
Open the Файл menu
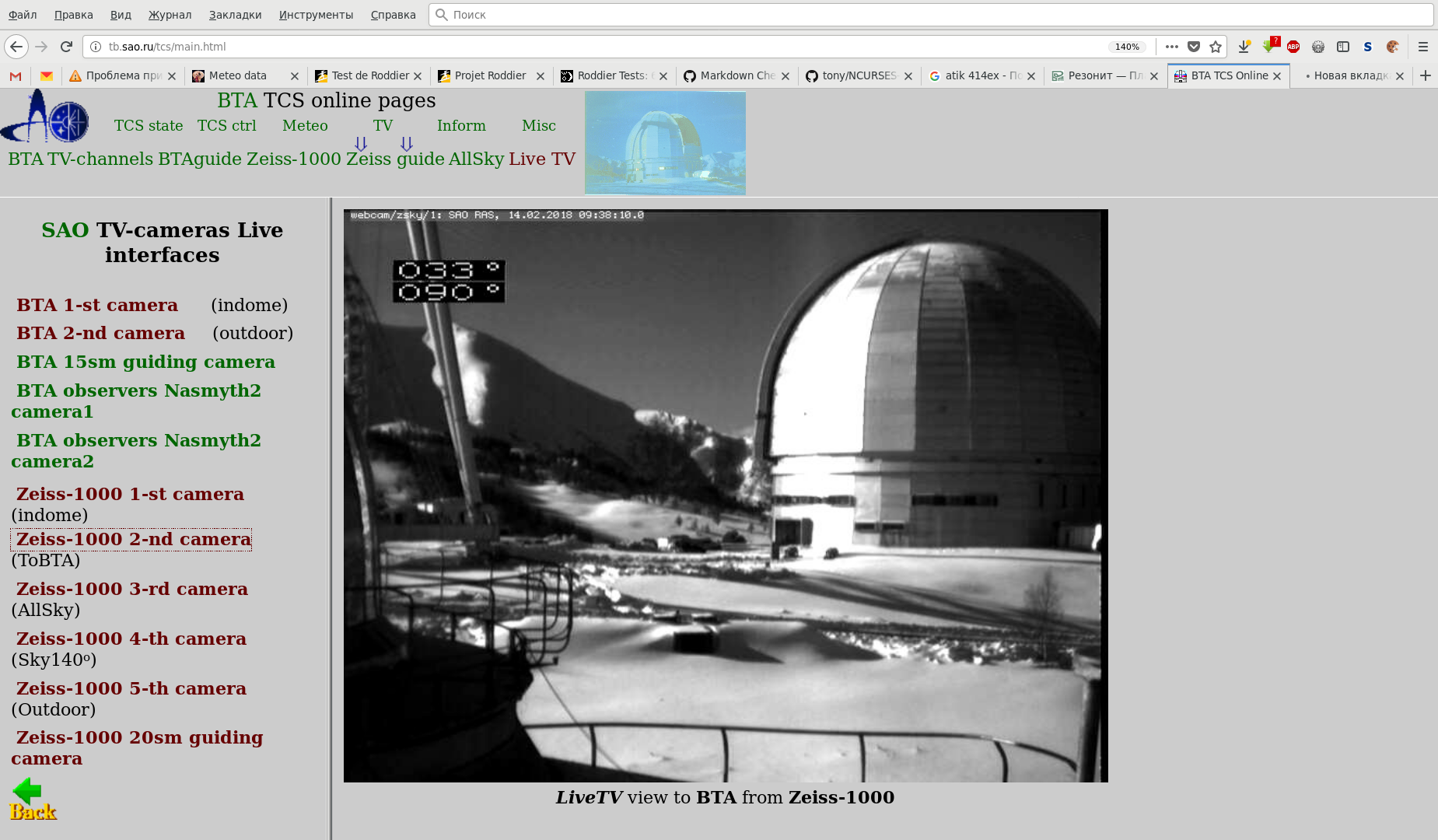(23, 15)
